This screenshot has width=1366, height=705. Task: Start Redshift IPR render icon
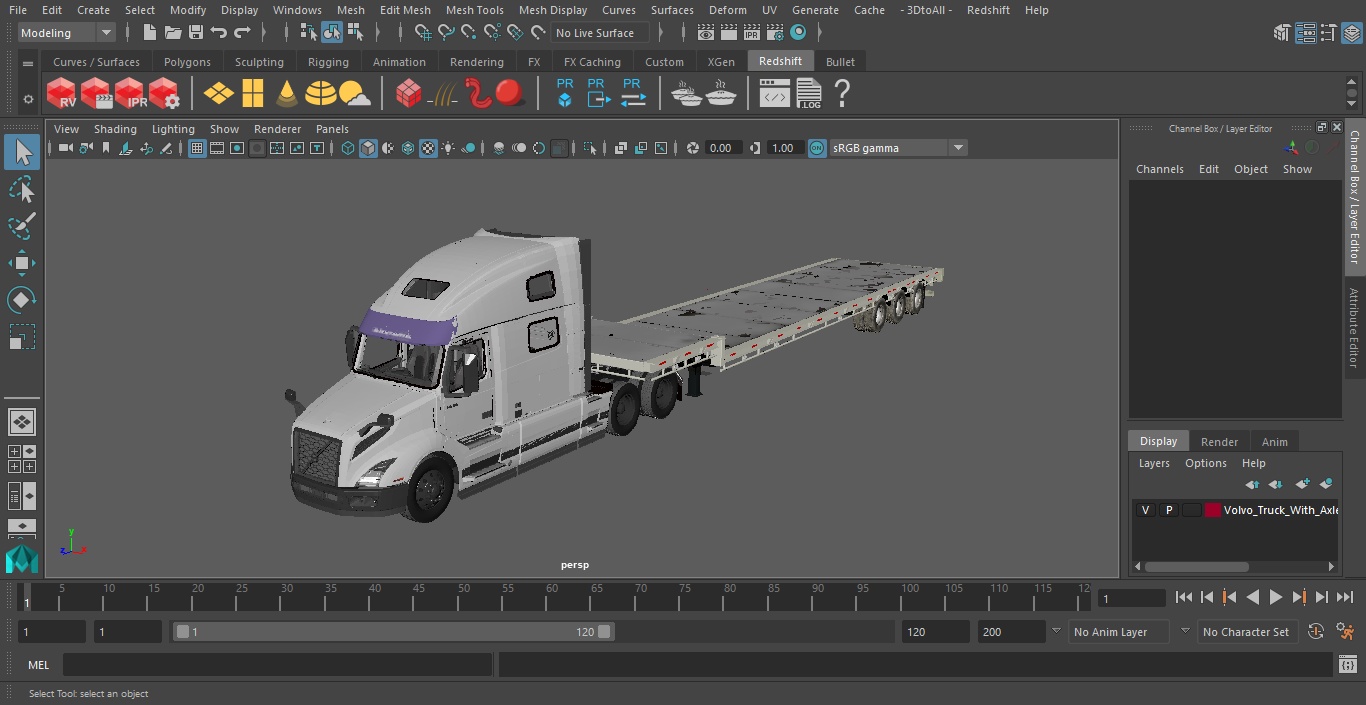click(130, 94)
